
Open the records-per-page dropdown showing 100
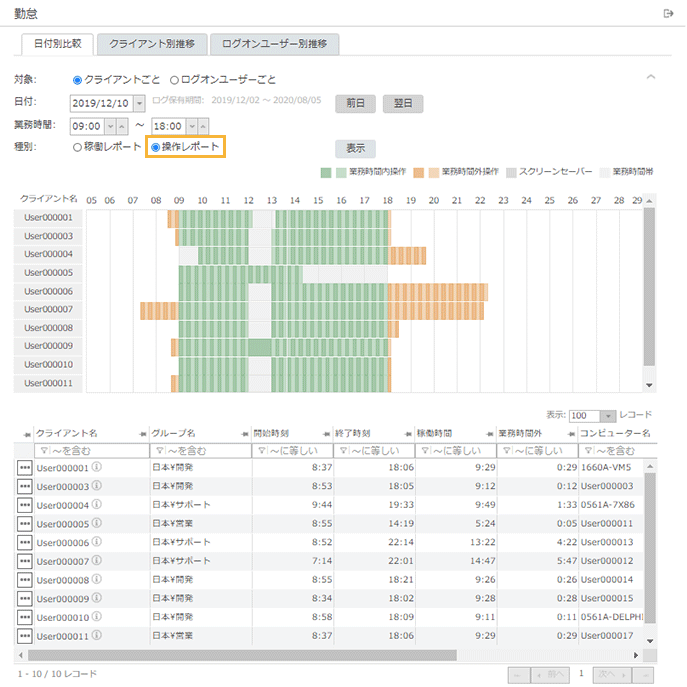607,415
